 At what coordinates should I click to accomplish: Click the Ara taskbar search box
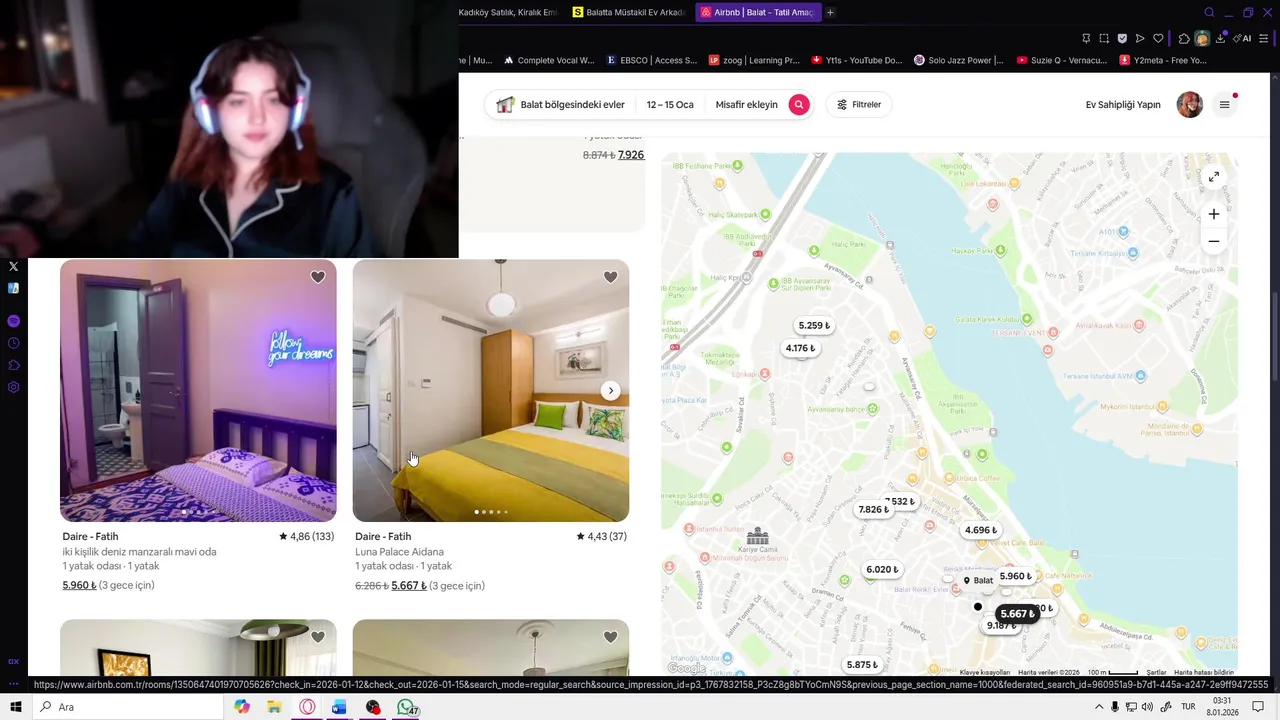(x=127, y=707)
